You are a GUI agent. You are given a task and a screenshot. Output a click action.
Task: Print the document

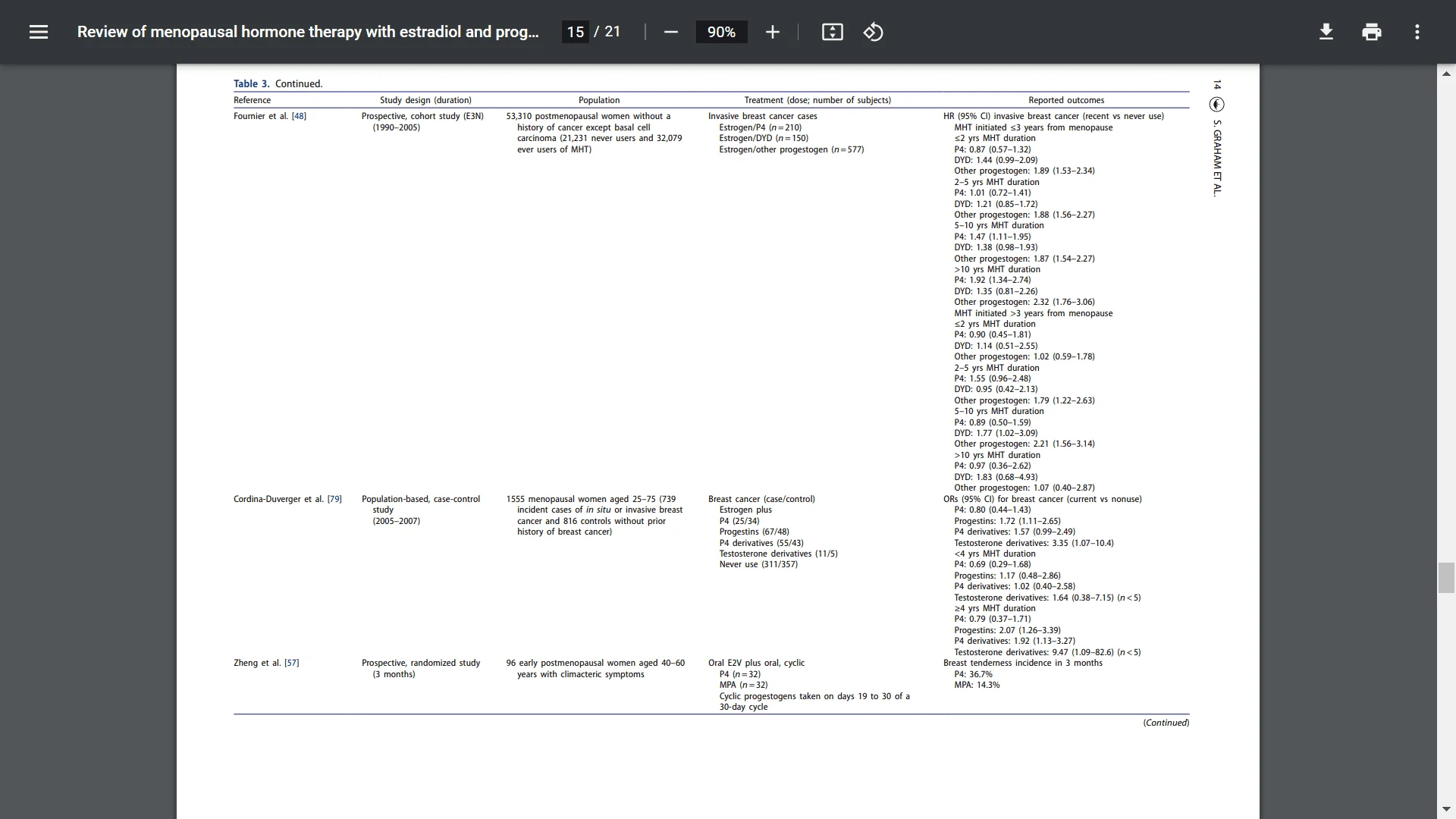point(1371,32)
